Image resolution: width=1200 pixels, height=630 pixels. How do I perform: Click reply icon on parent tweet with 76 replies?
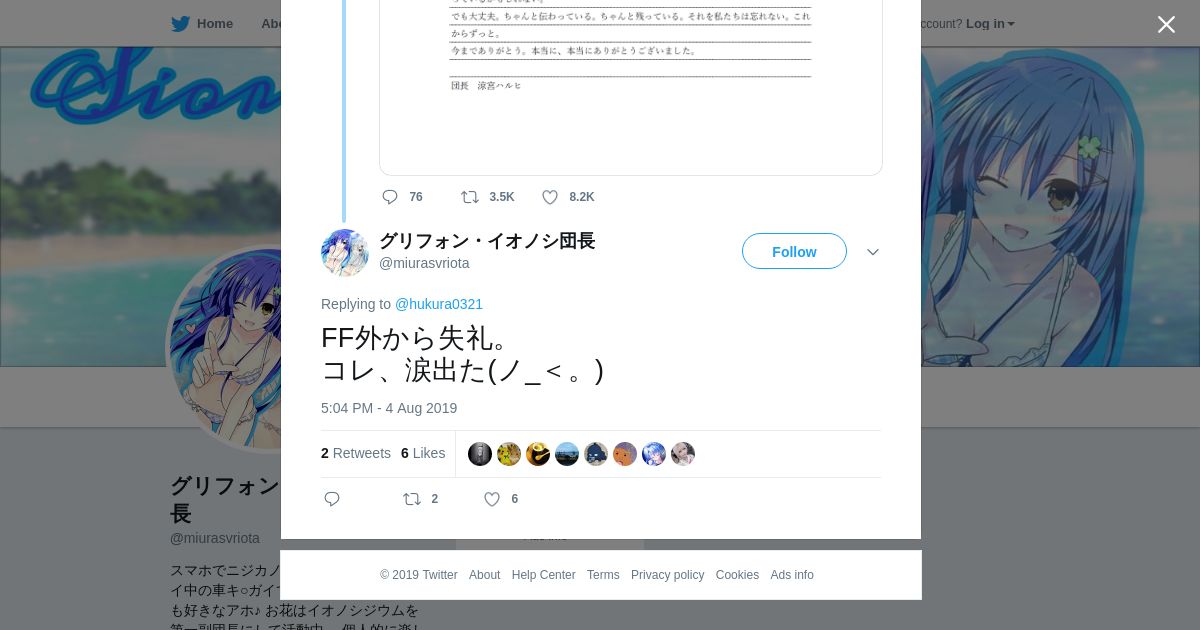[x=390, y=197]
